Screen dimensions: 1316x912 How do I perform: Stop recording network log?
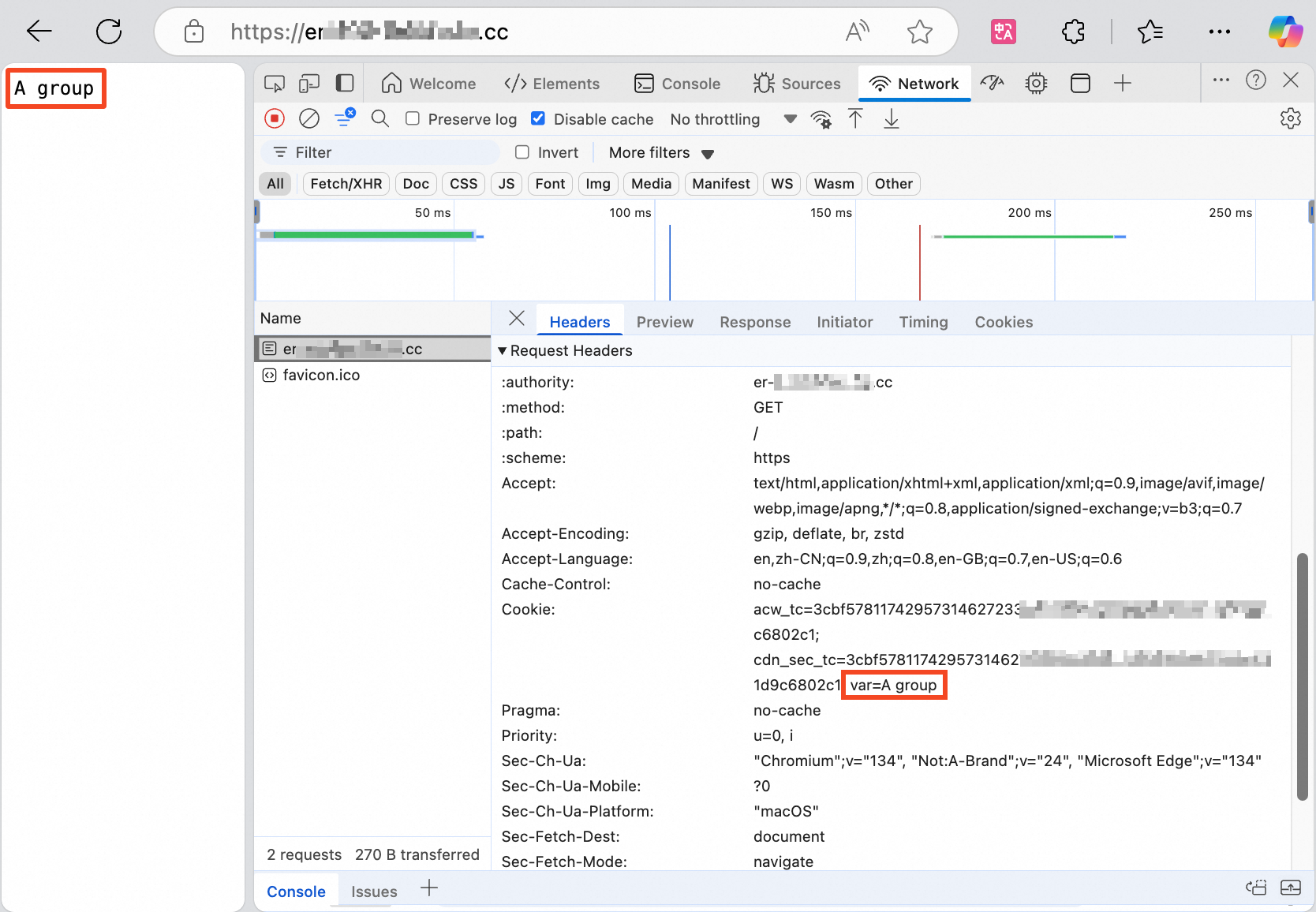point(275,119)
